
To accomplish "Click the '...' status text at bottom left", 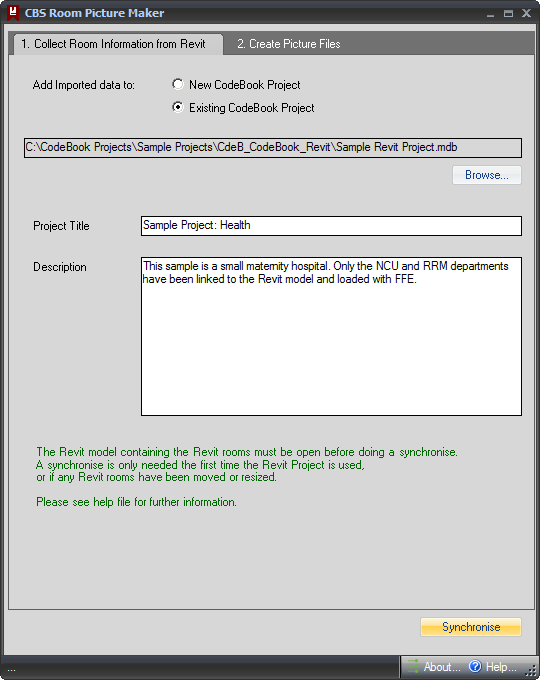I will (x=11, y=670).
